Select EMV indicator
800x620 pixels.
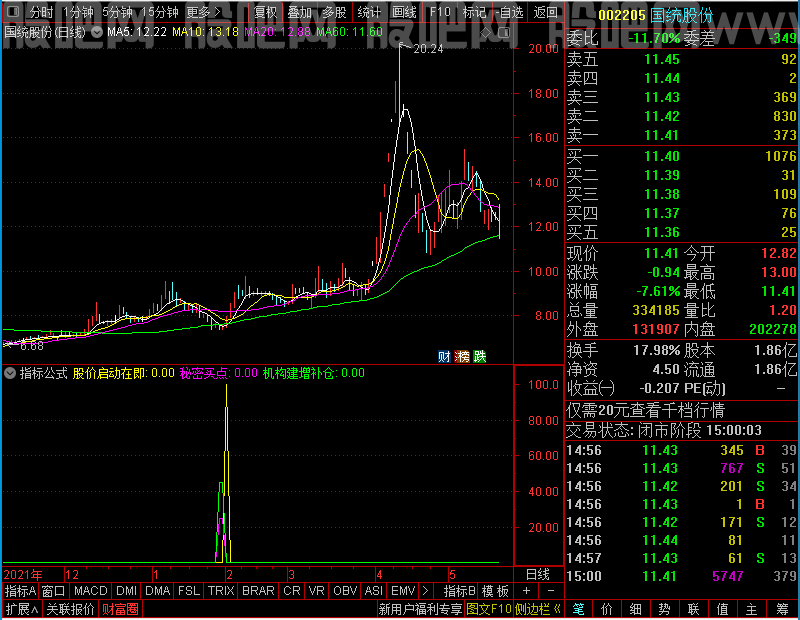pos(403,591)
